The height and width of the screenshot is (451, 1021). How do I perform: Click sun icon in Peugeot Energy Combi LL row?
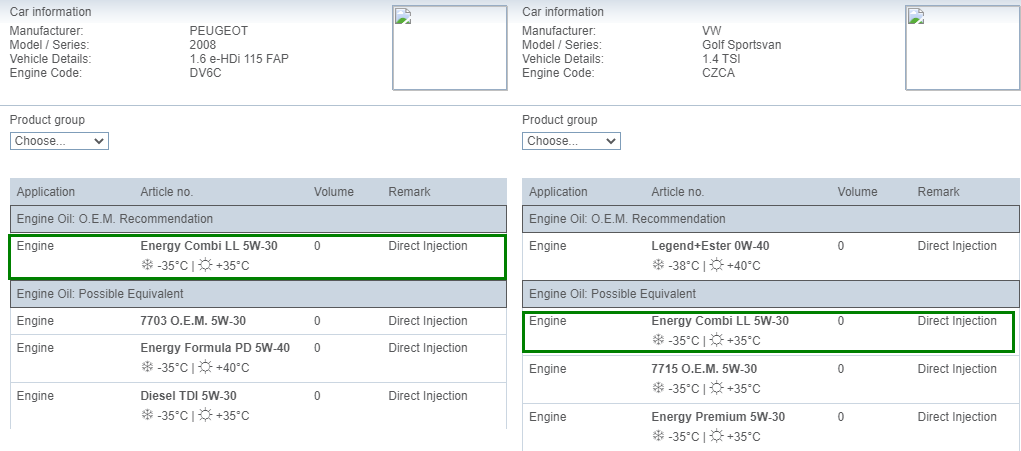(x=205, y=266)
